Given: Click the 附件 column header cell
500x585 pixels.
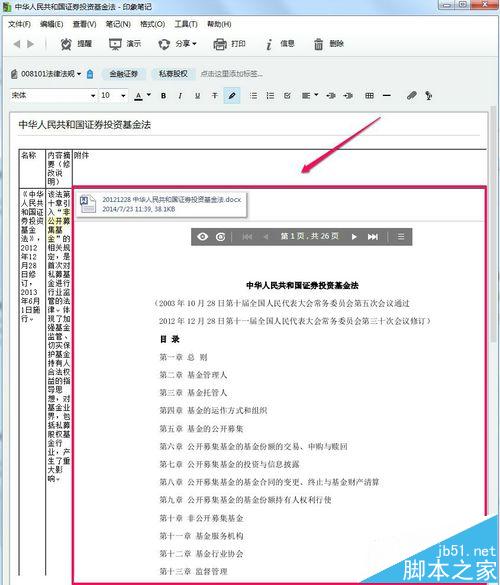Looking at the screenshot, I should point(279,168).
